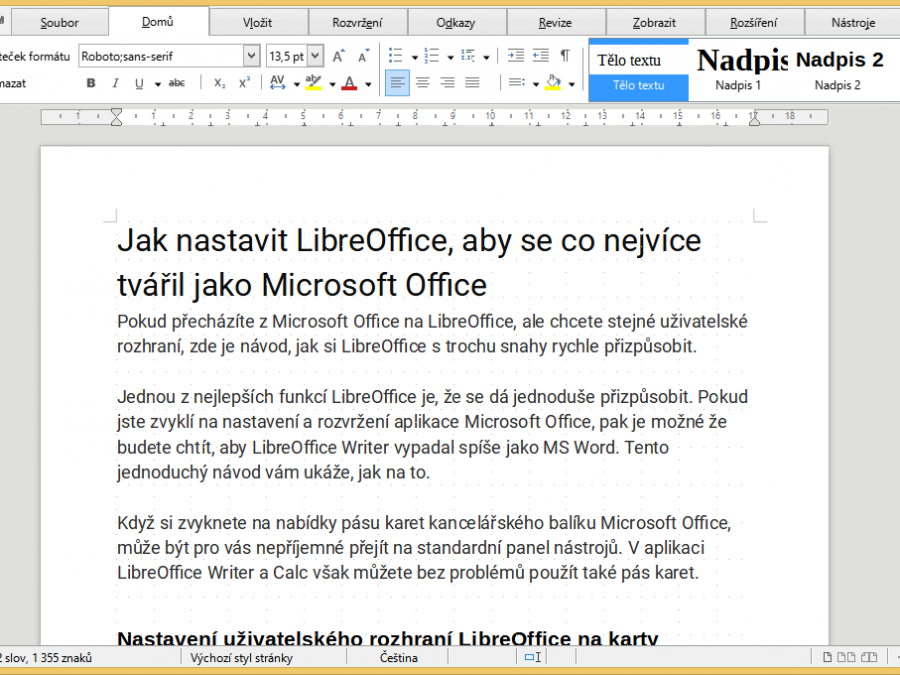Screen dimensions: 900x675
Task: Toggle unordered bullet list
Action: [395, 56]
